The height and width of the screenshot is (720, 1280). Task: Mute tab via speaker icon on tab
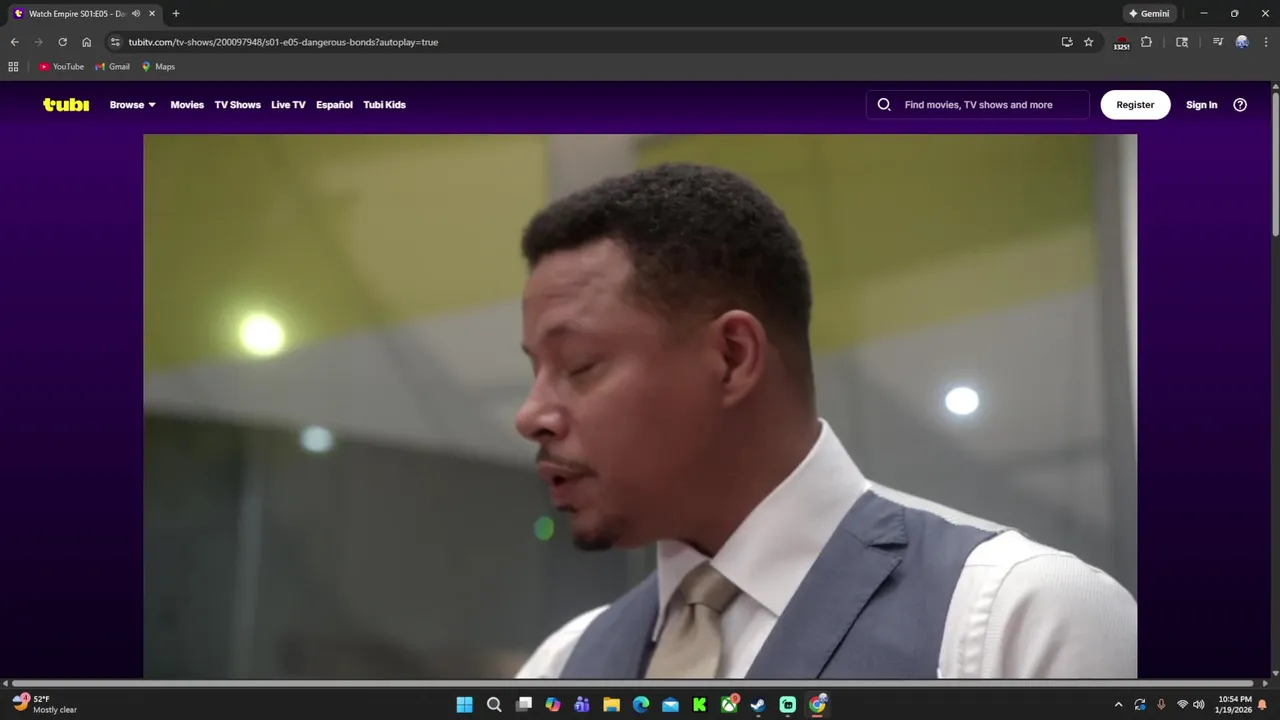point(136,14)
